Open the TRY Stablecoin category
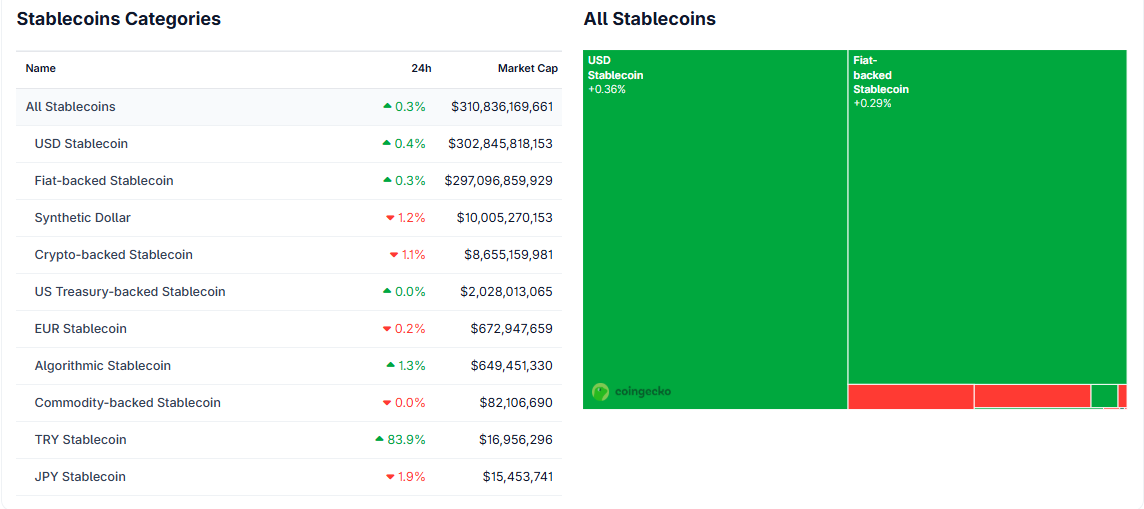1144x509 pixels. [x=81, y=440]
